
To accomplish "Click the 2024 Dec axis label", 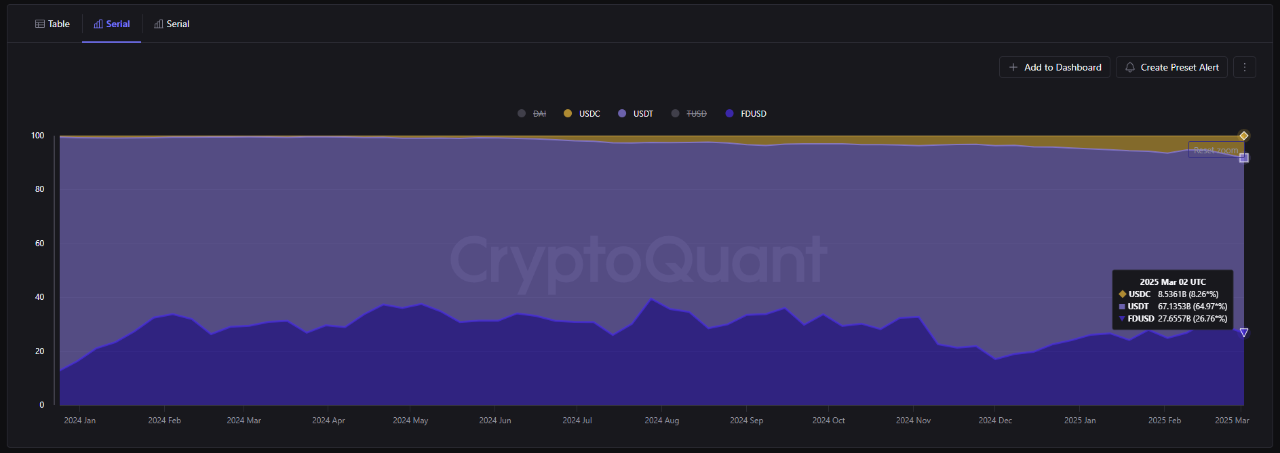I will [x=995, y=420].
